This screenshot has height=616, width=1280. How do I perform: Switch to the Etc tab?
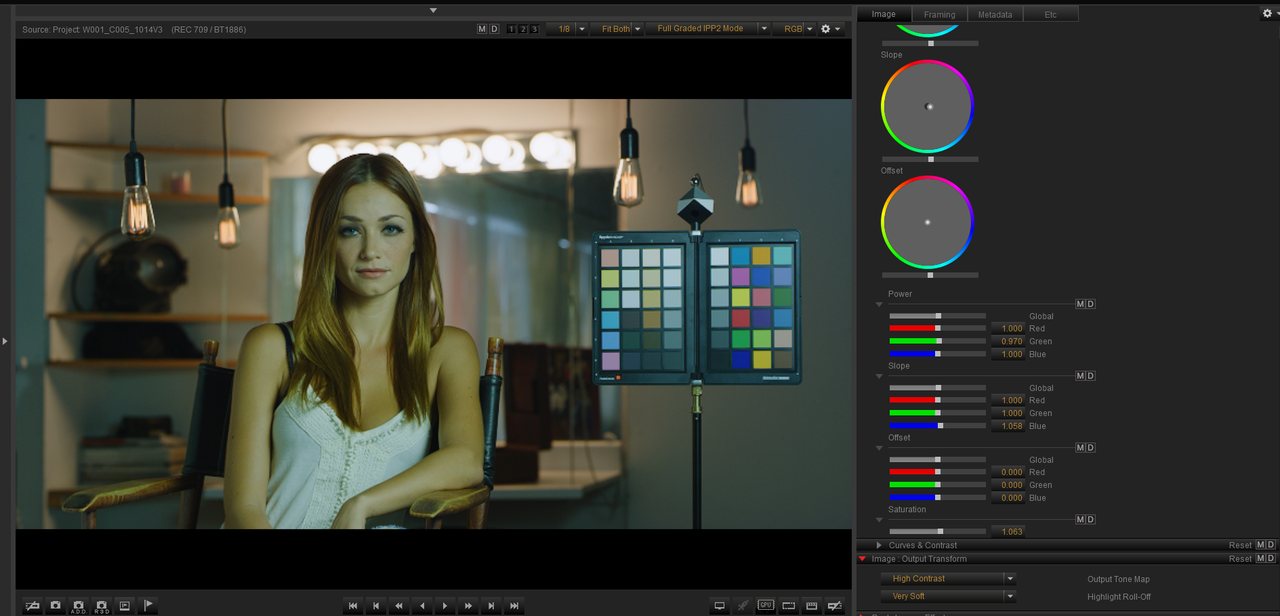(x=1051, y=14)
